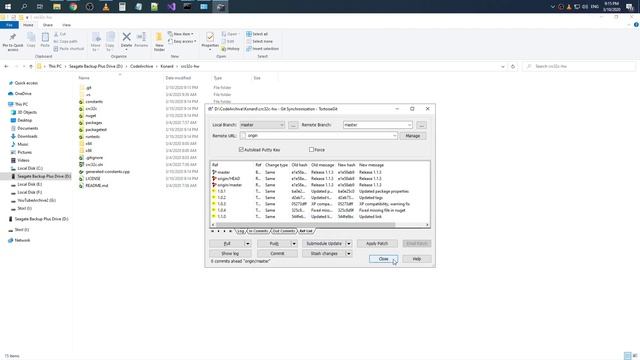Click the Close button in Git Synchronization
This screenshot has width=640, height=360.
(383, 259)
